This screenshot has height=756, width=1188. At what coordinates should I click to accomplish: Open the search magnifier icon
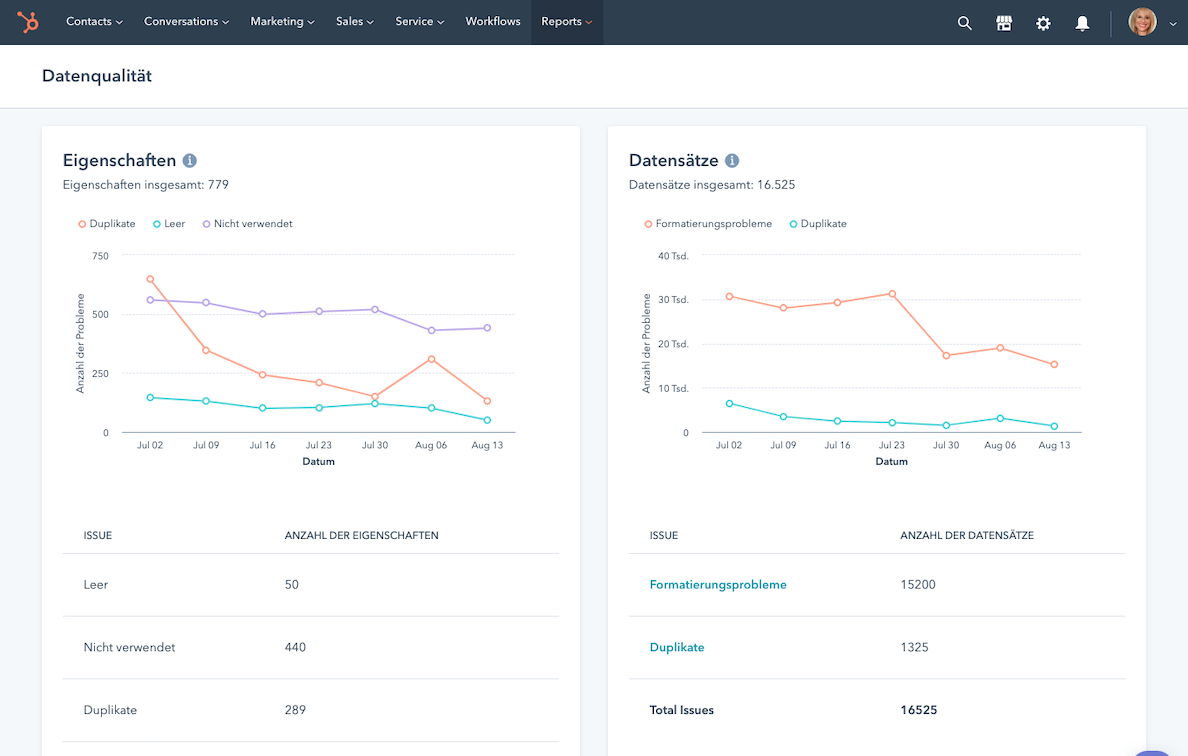click(x=964, y=23)
